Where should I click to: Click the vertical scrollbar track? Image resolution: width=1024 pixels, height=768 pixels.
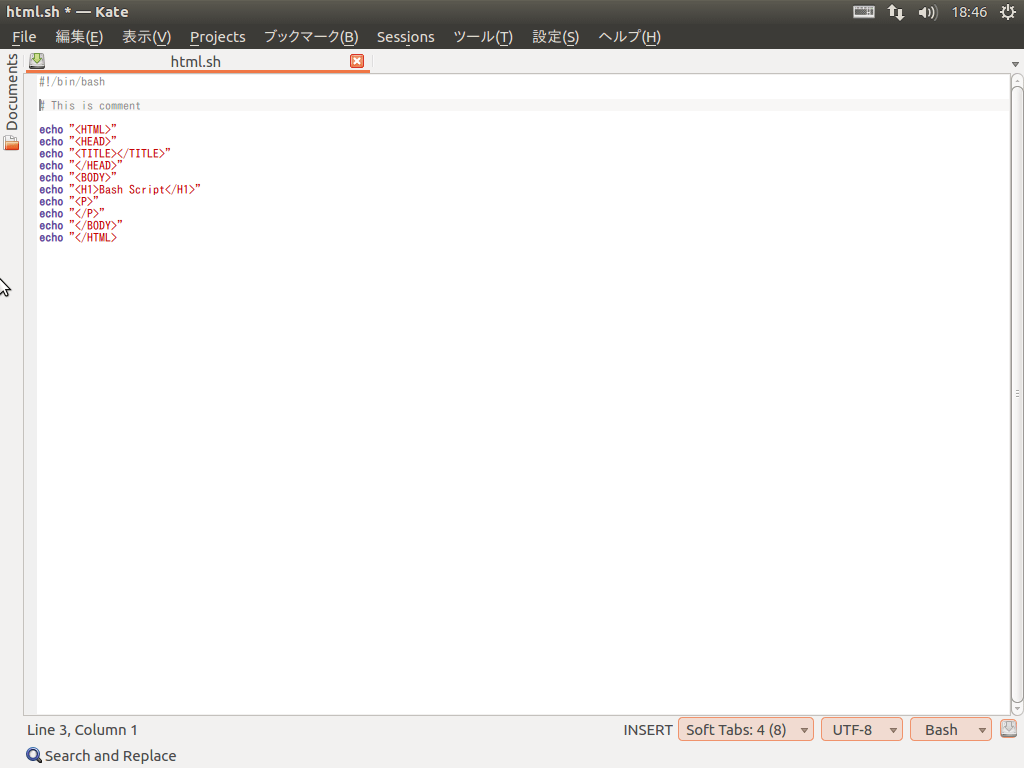[1017, 394]
